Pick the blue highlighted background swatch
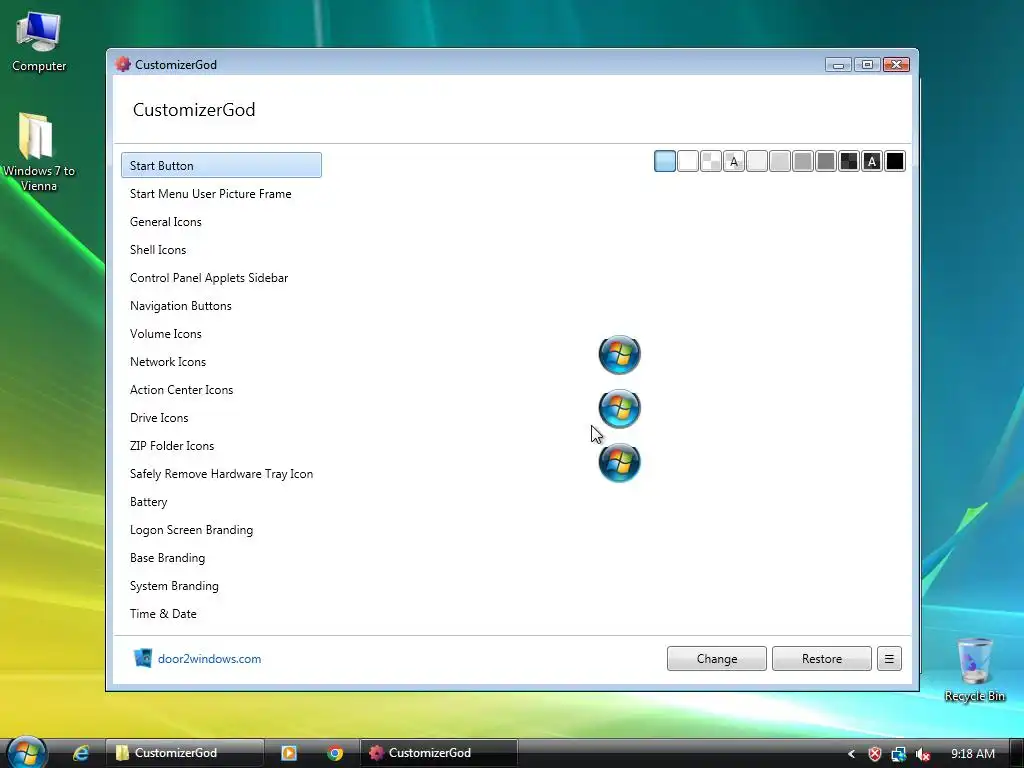The image size is (1024, 768). pos(665,161)
